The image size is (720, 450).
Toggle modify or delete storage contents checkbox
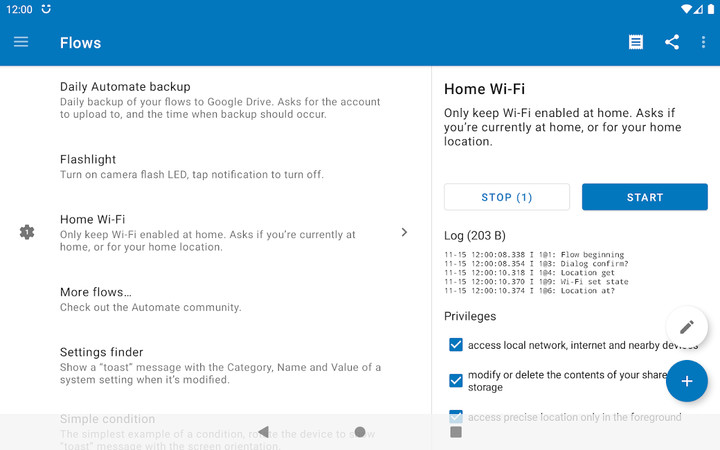[x=456, y=380]
